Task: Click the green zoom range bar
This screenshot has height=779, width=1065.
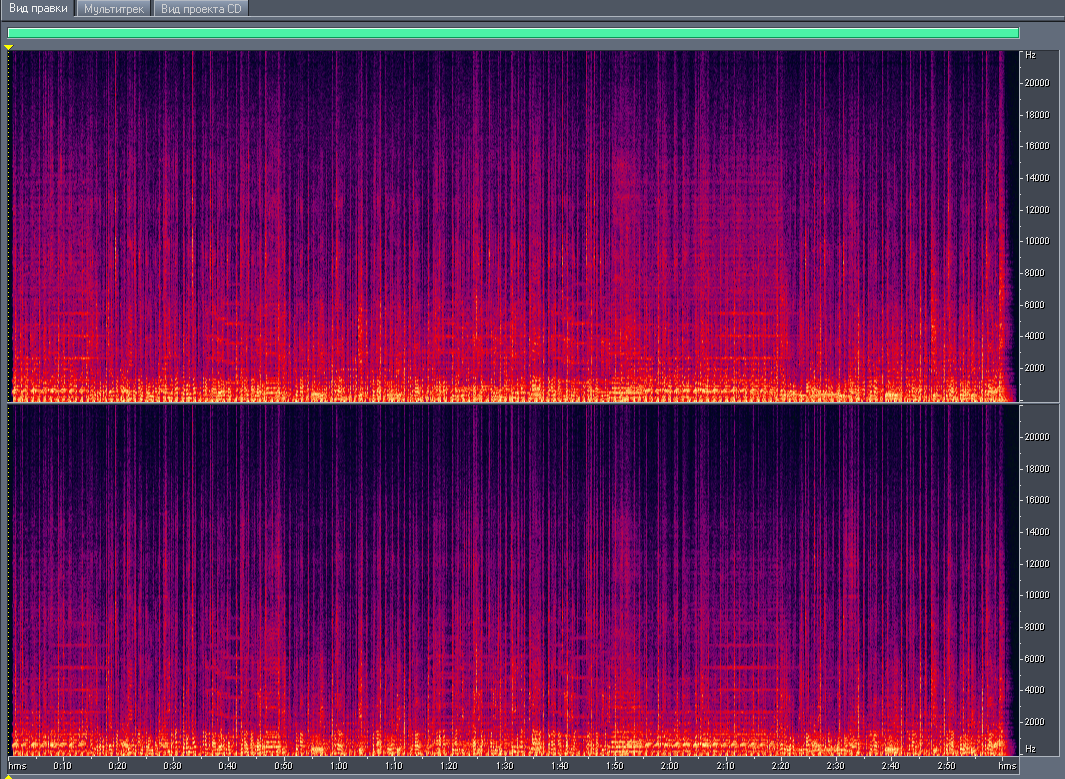Action: (512, 33)
